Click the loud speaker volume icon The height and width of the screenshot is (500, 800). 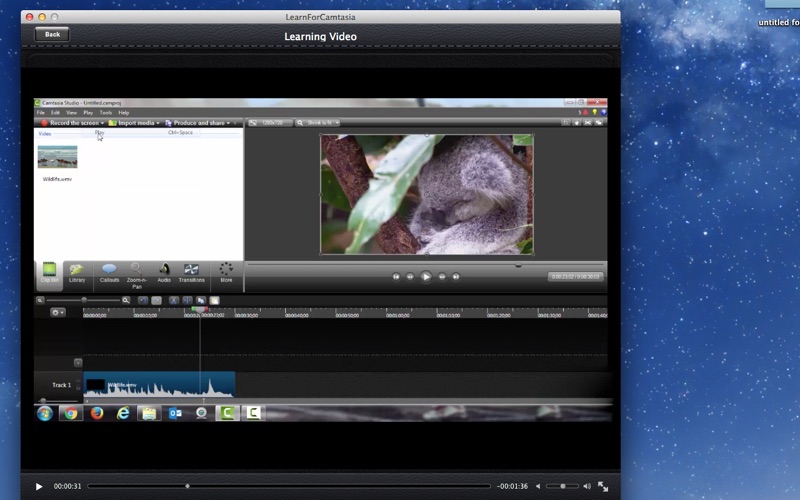587,486
